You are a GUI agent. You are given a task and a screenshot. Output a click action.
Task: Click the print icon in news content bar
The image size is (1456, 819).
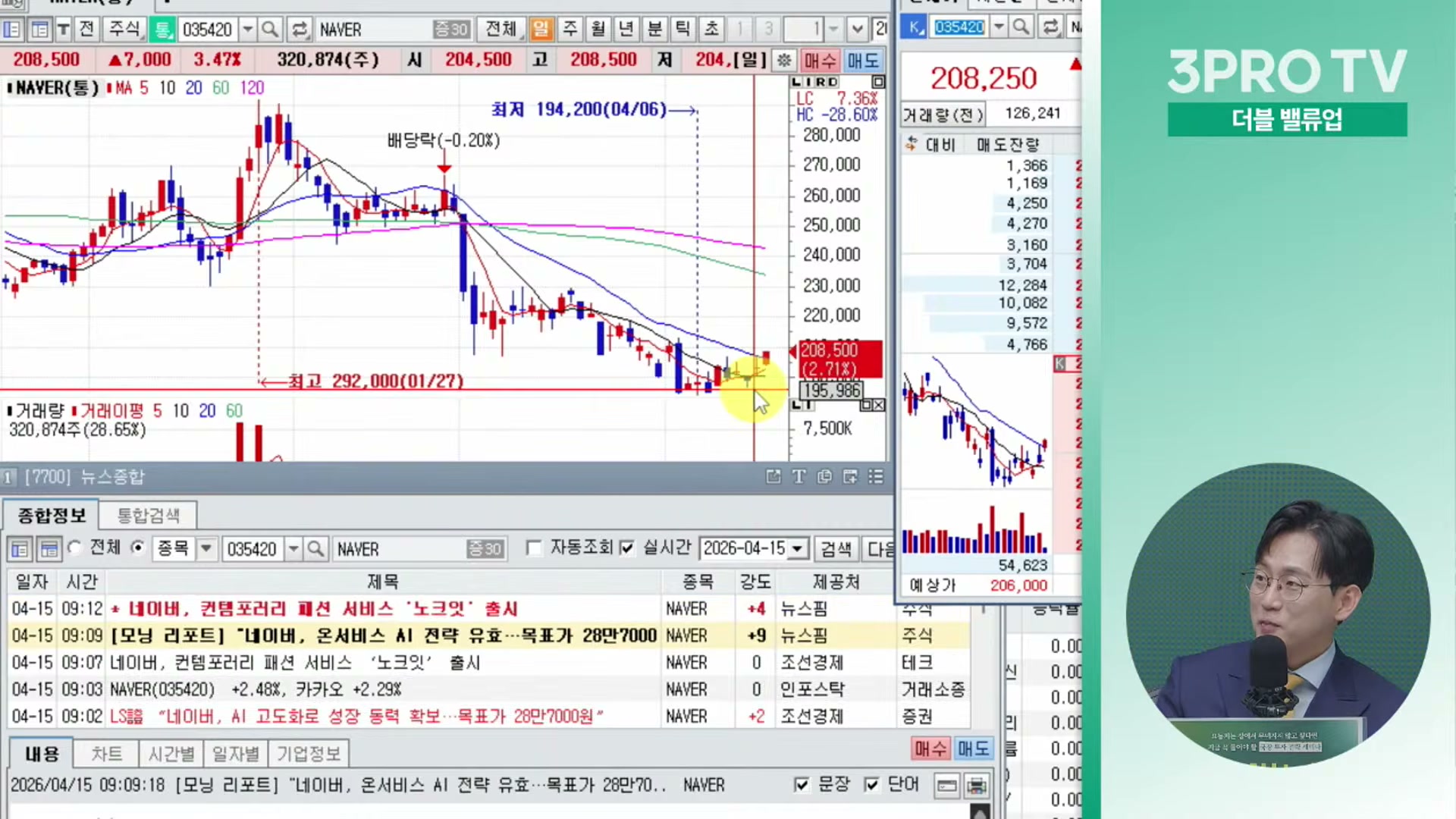977,786
